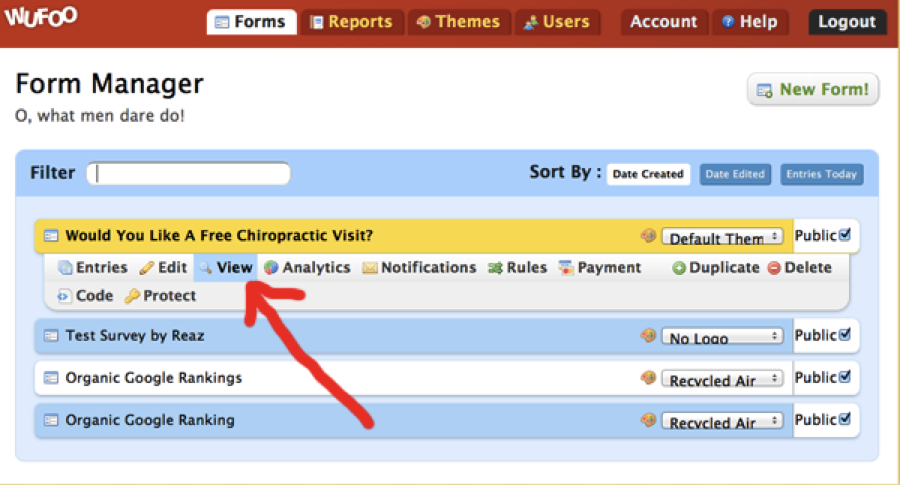Click the green Duplicate plus icon

coord(679,268)
